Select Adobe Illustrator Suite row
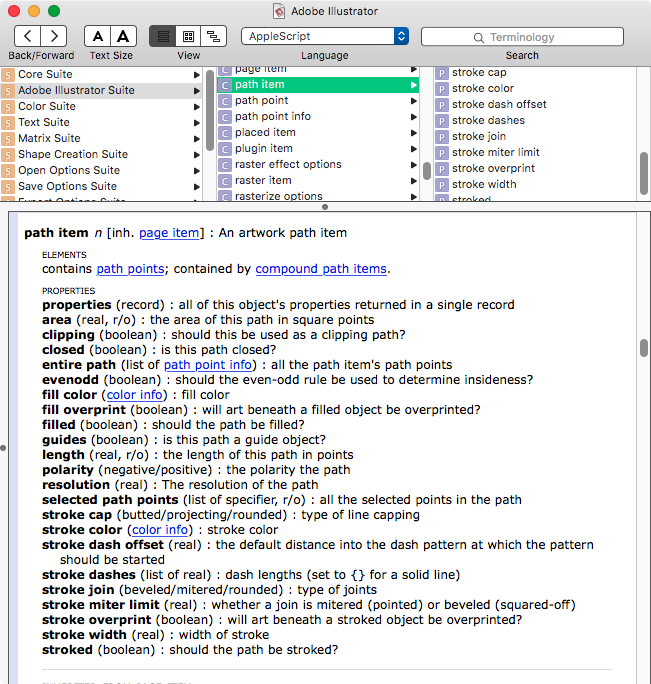 tap(101, 90)
